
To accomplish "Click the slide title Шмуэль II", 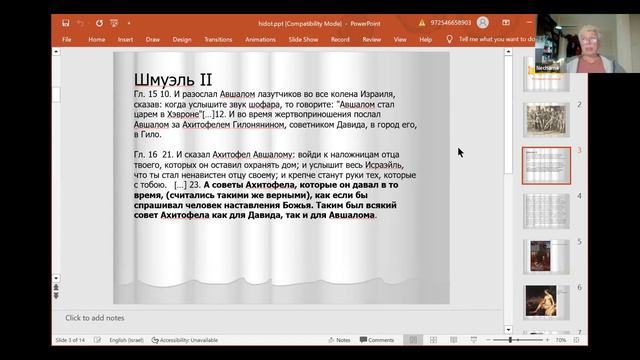I will 173,80.
